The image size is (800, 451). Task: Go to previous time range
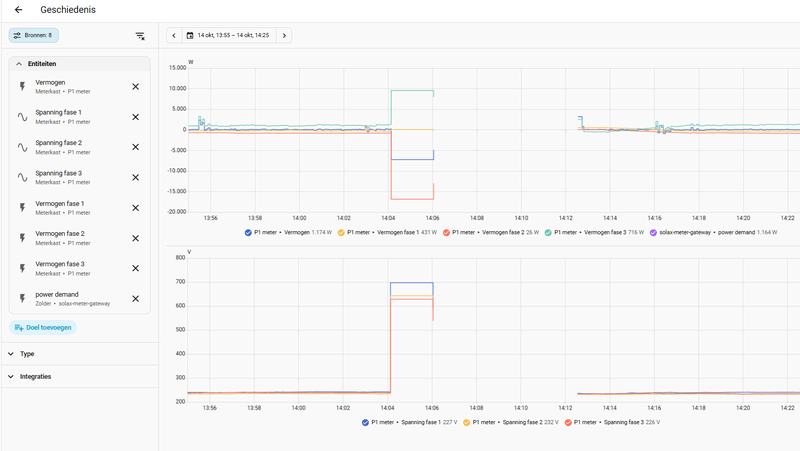(174, 36)
